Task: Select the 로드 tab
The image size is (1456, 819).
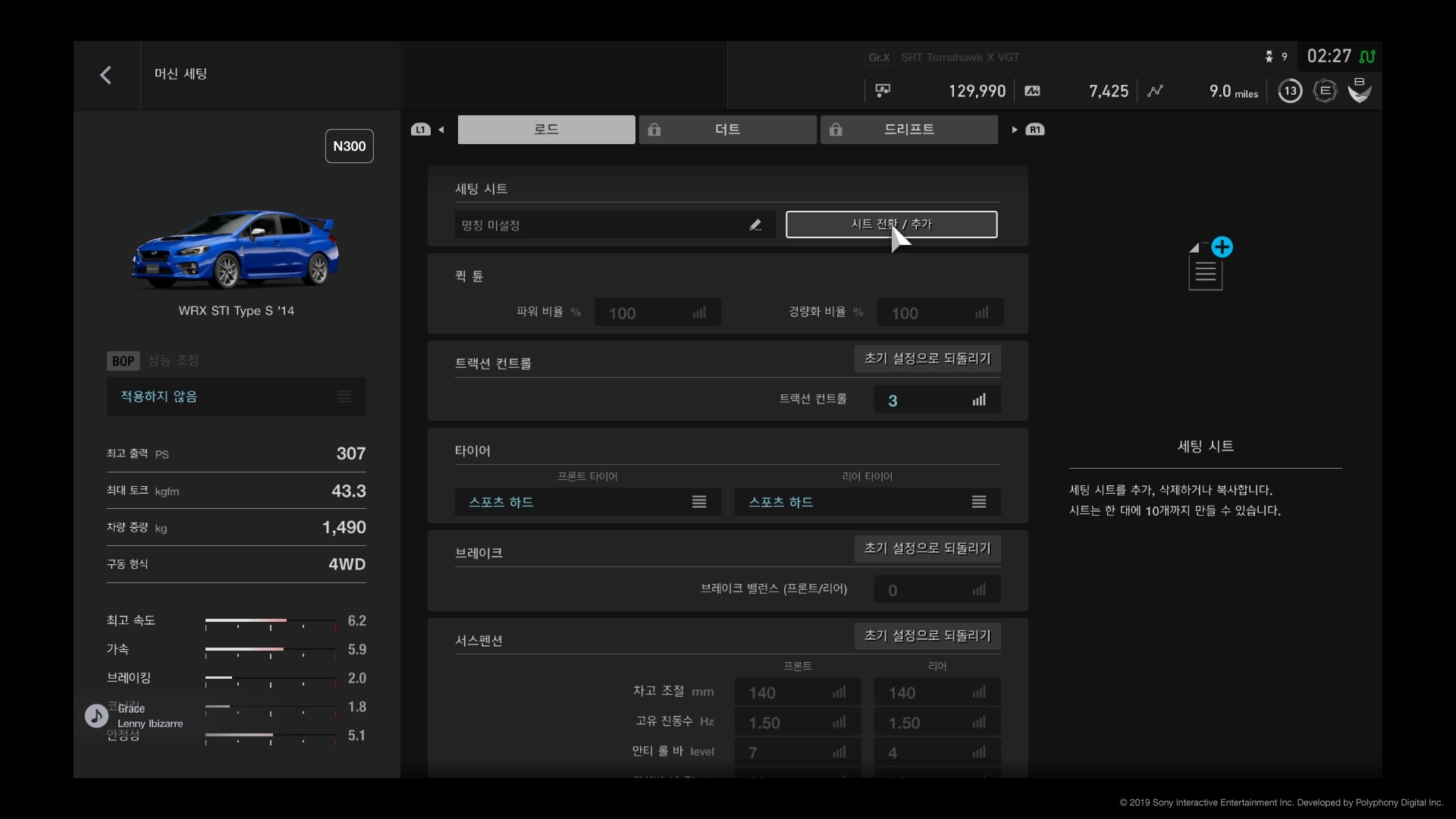Action: pos(546,130)
